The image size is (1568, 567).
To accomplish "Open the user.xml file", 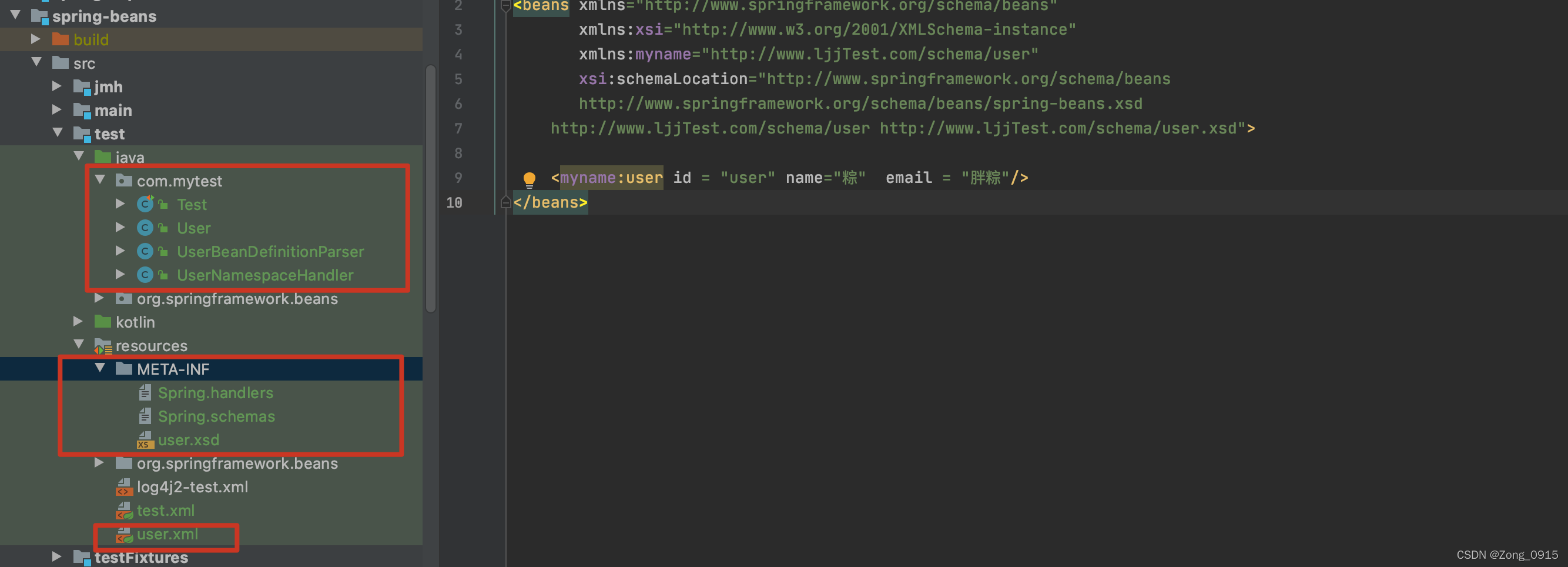I will (x=167, y=534).
